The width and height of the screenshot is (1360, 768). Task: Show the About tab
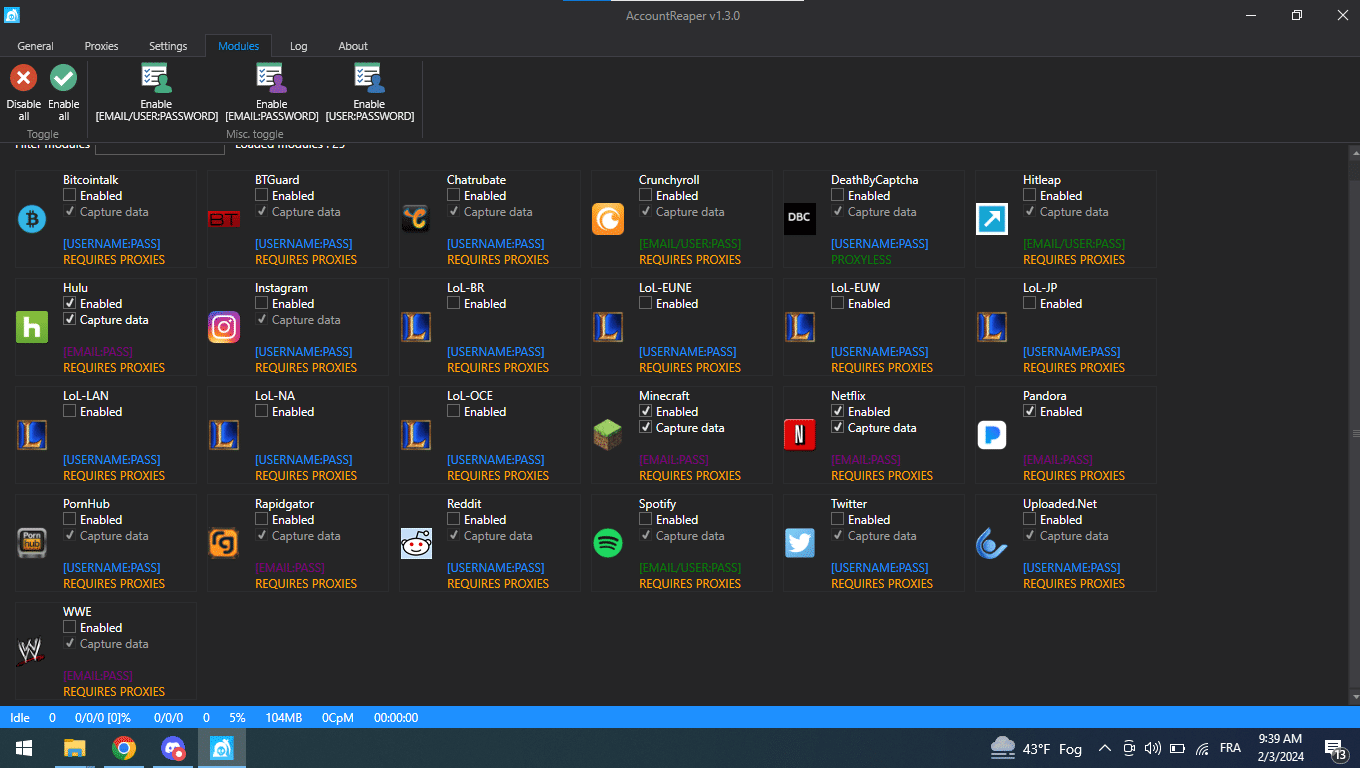353,46
